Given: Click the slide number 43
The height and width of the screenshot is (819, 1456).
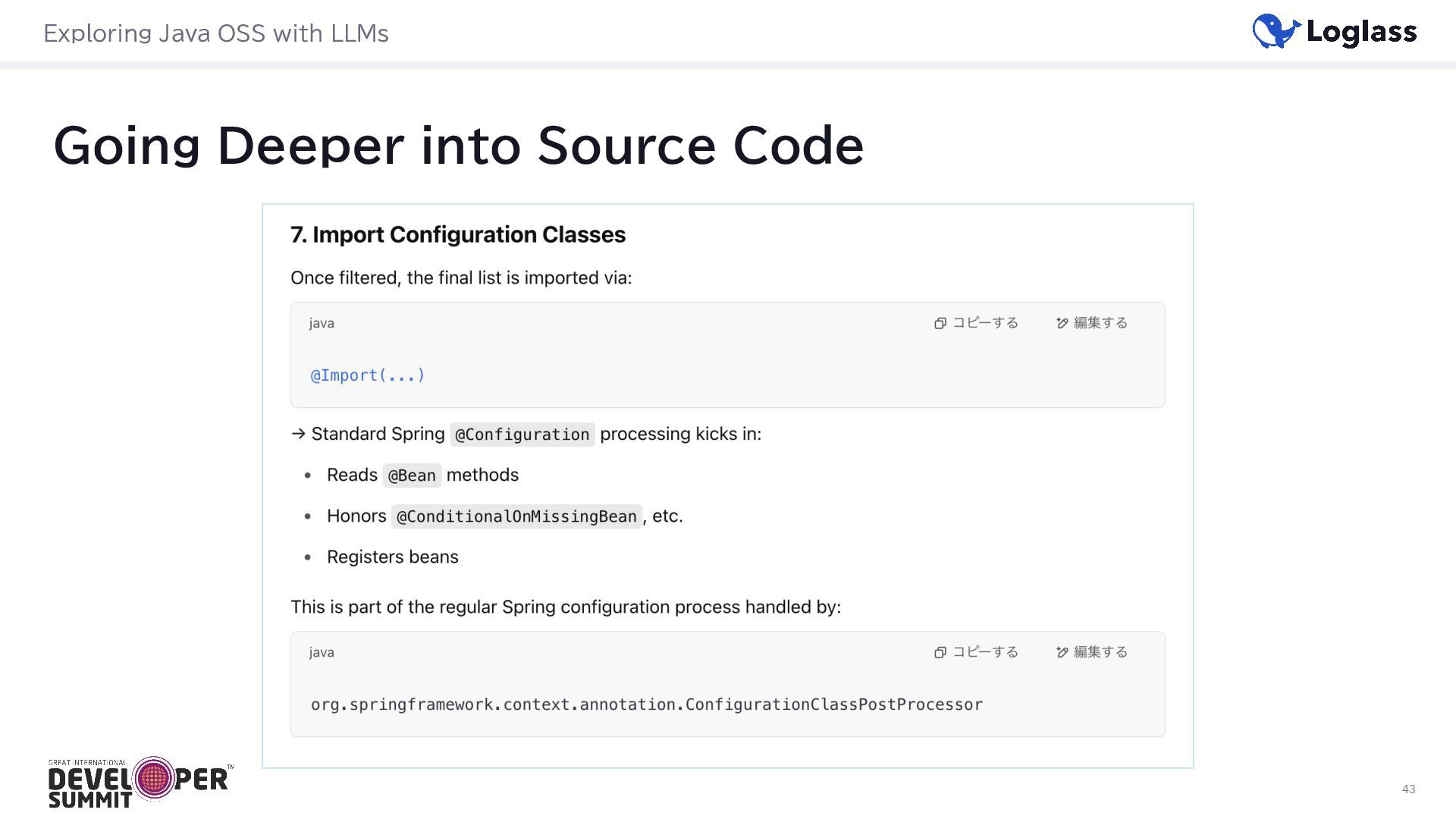Looking at the screenshot, I should click(x=1408, y=789).
